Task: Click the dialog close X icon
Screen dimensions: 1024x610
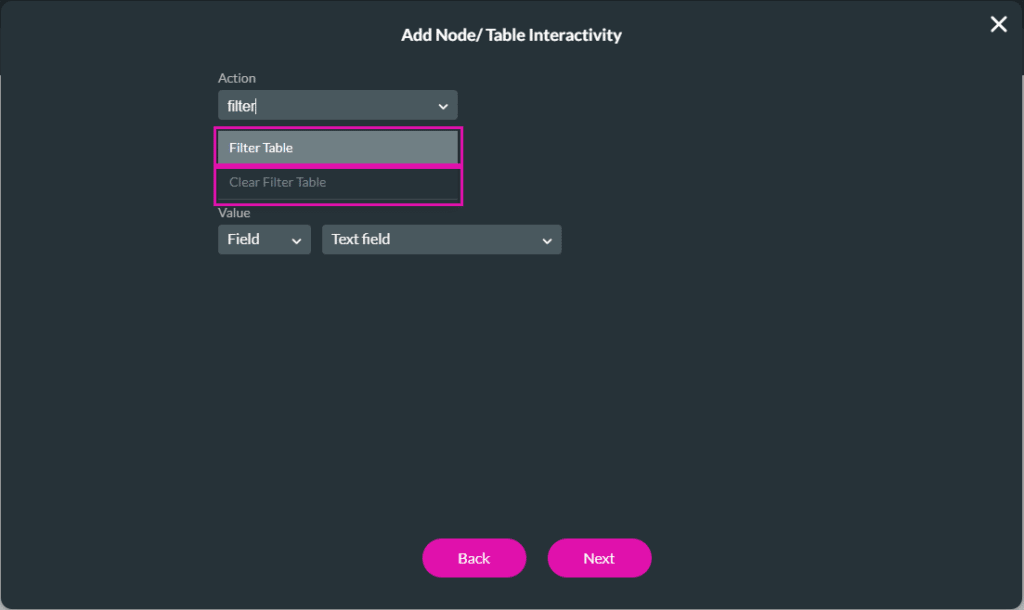Action: click(x=998, y=24)
